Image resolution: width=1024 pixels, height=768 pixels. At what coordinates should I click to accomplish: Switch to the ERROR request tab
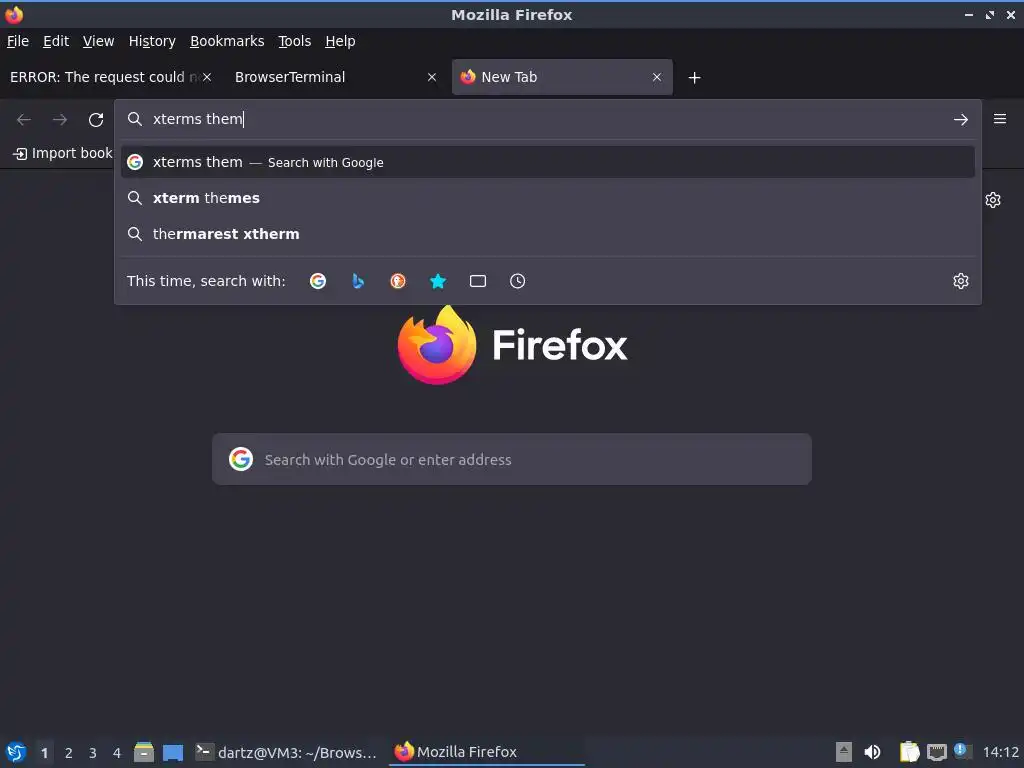point(104,77)
